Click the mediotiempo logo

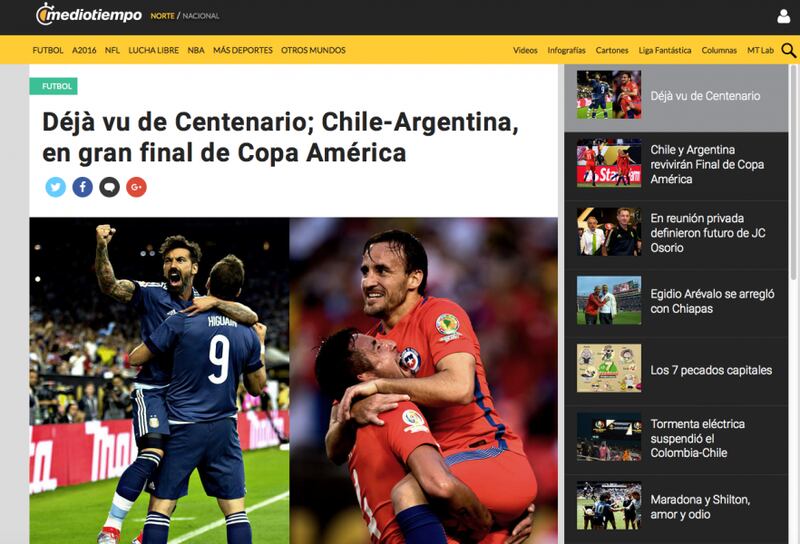click(x=89, y=14)
